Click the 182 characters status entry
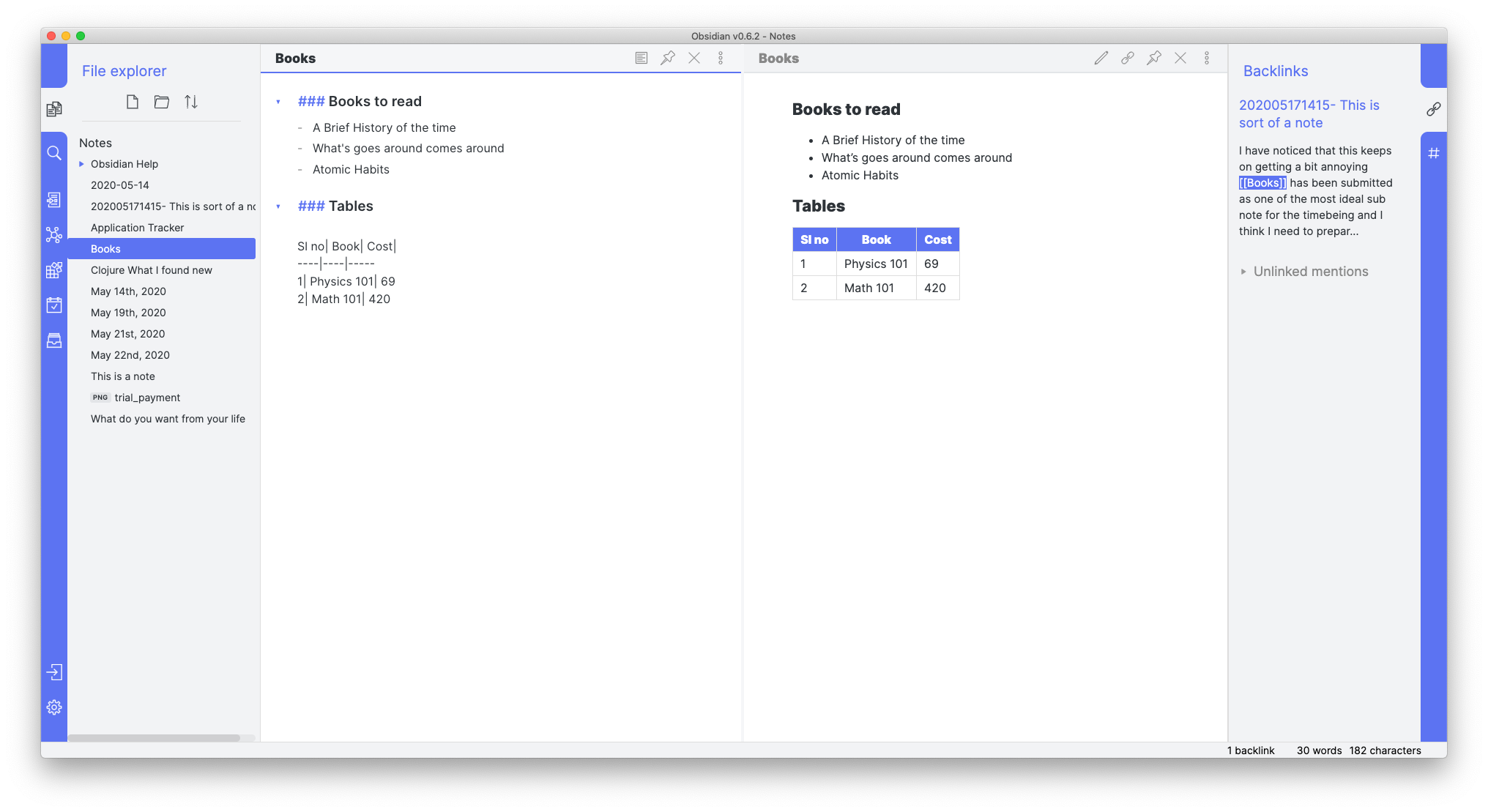 point(1385,750)
